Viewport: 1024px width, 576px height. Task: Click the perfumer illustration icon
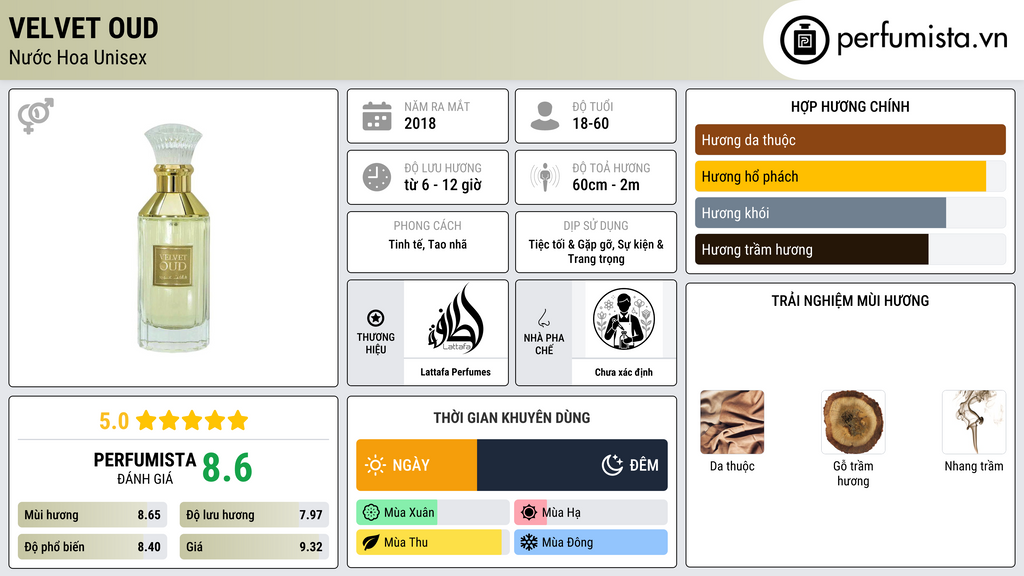click(624, 319)
